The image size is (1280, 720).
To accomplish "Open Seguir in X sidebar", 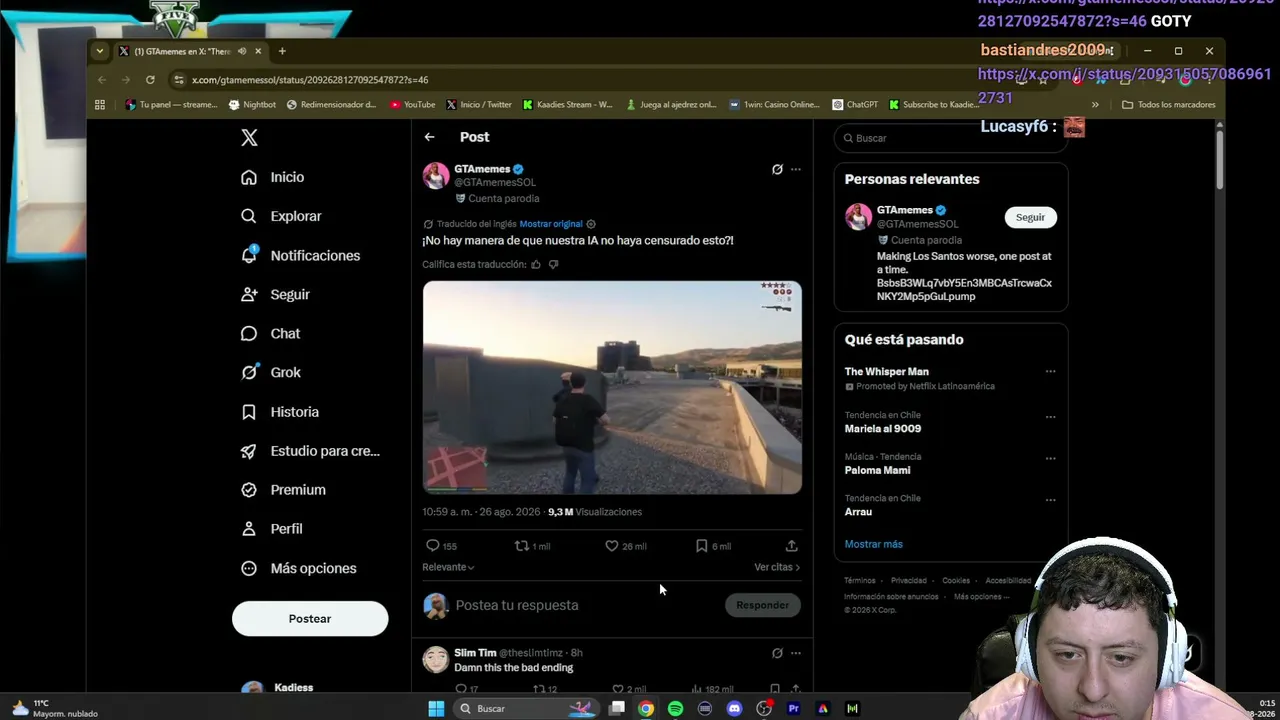I will [276, 294].
